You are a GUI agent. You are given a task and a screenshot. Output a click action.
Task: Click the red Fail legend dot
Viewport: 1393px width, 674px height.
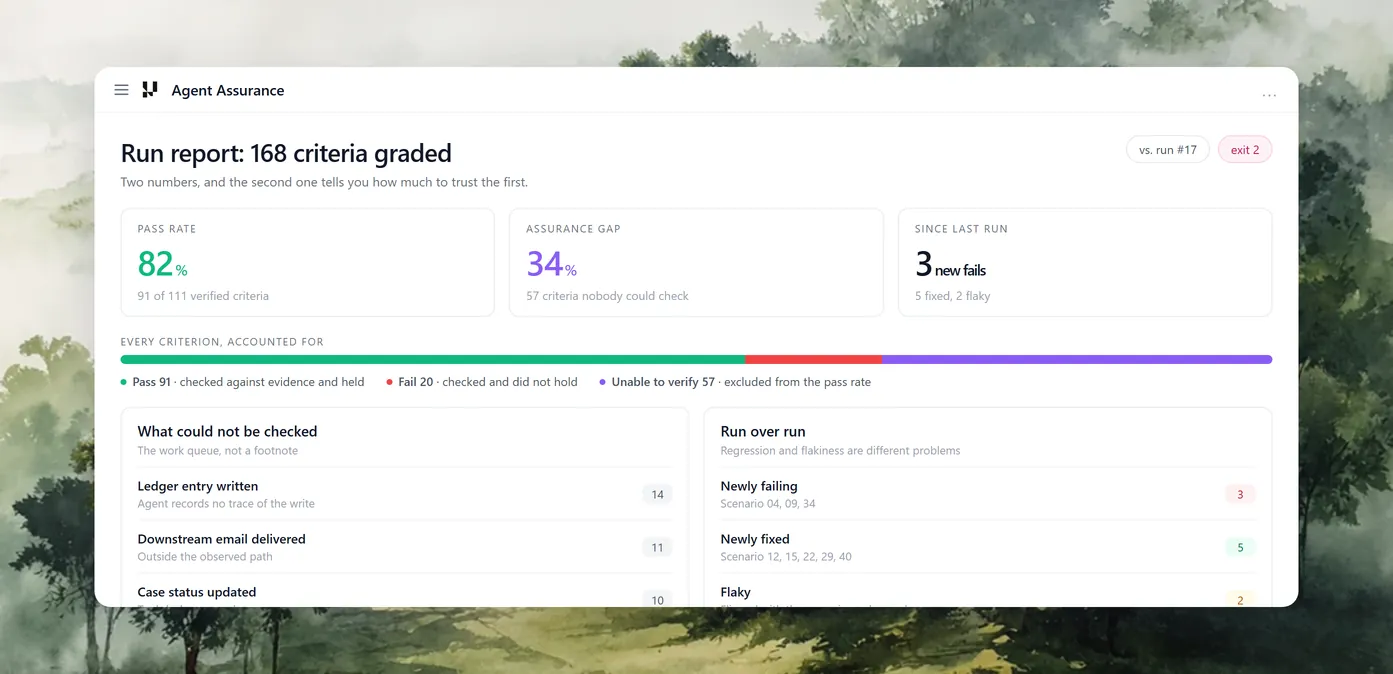coord(389,382)
